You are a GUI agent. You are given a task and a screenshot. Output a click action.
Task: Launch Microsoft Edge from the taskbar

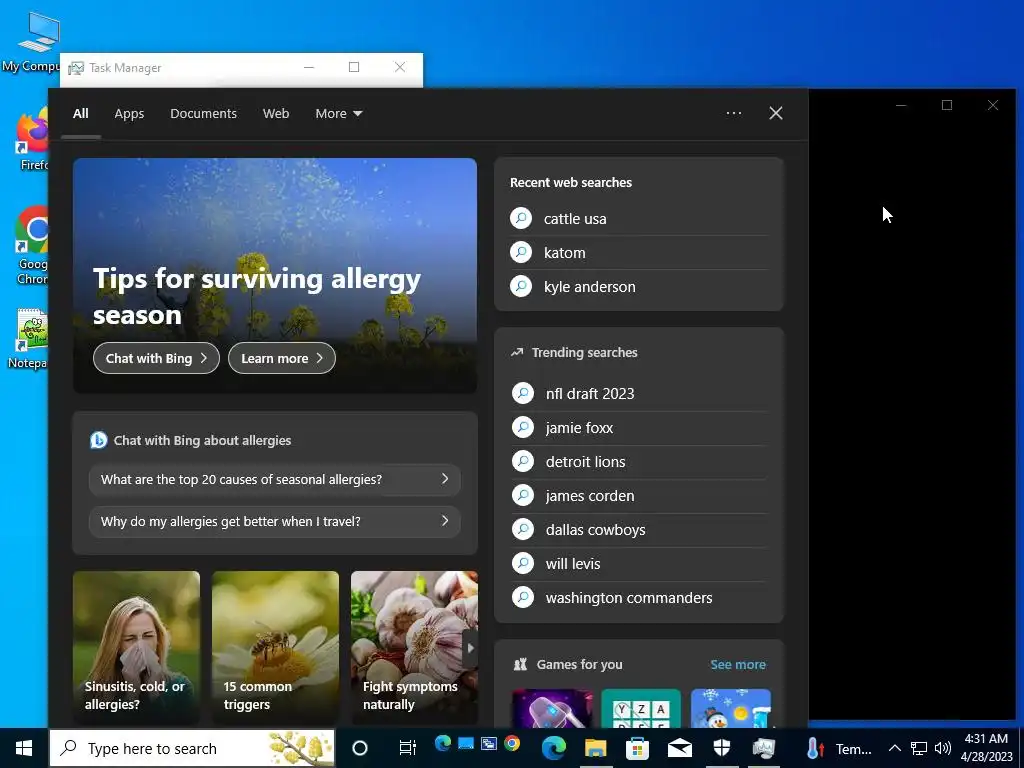coord(553,748)
